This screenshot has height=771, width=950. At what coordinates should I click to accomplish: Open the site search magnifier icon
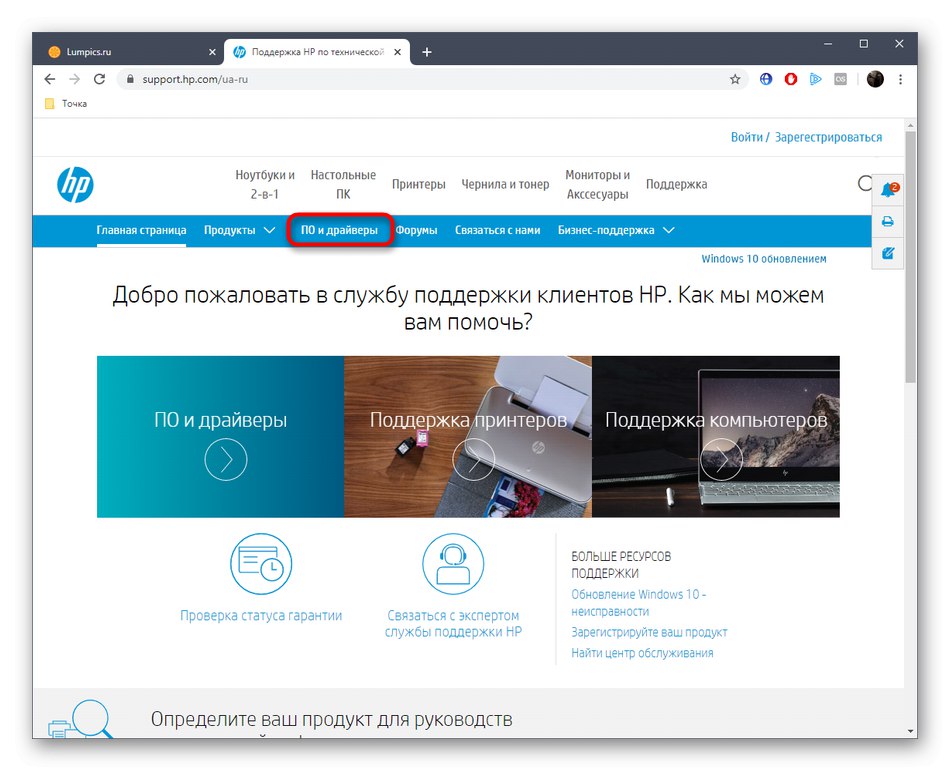click(x=865, y=184)
